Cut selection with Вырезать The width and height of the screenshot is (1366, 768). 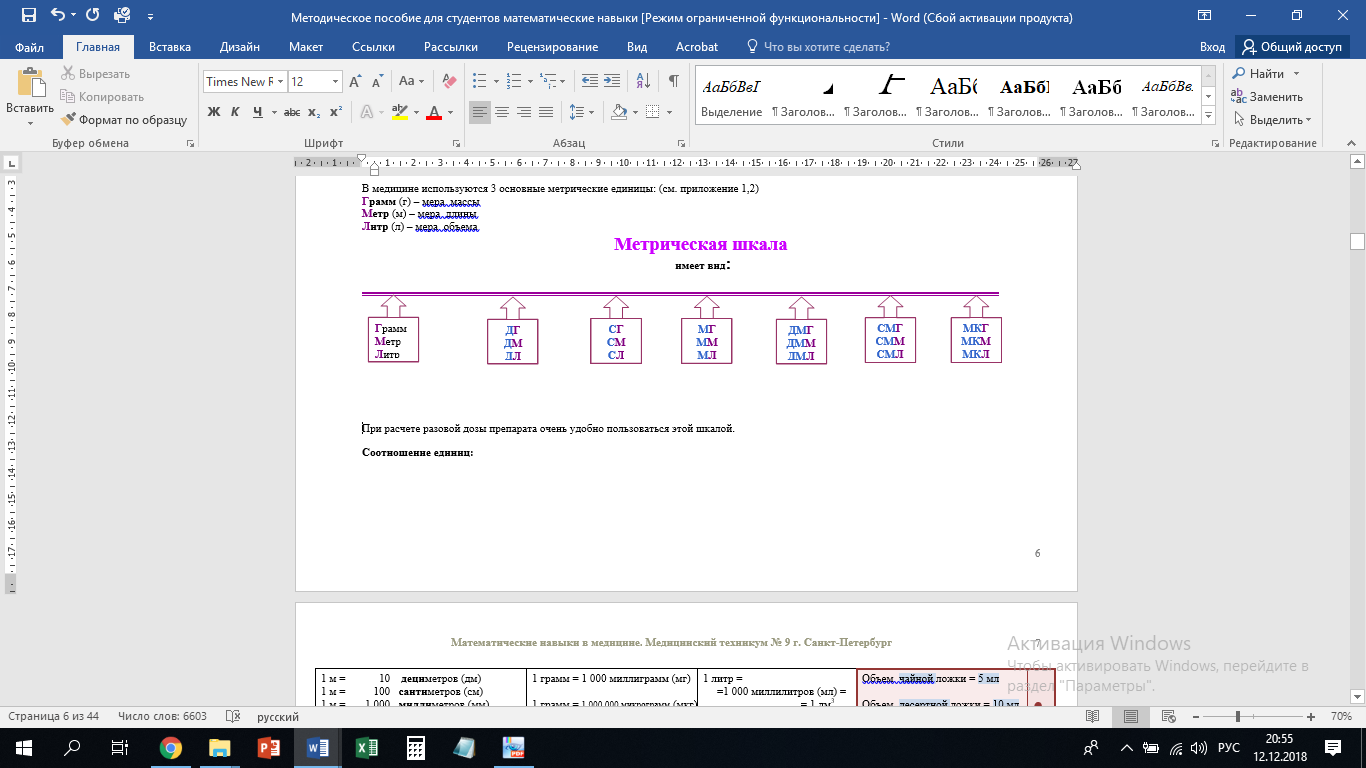click(96, 74)
